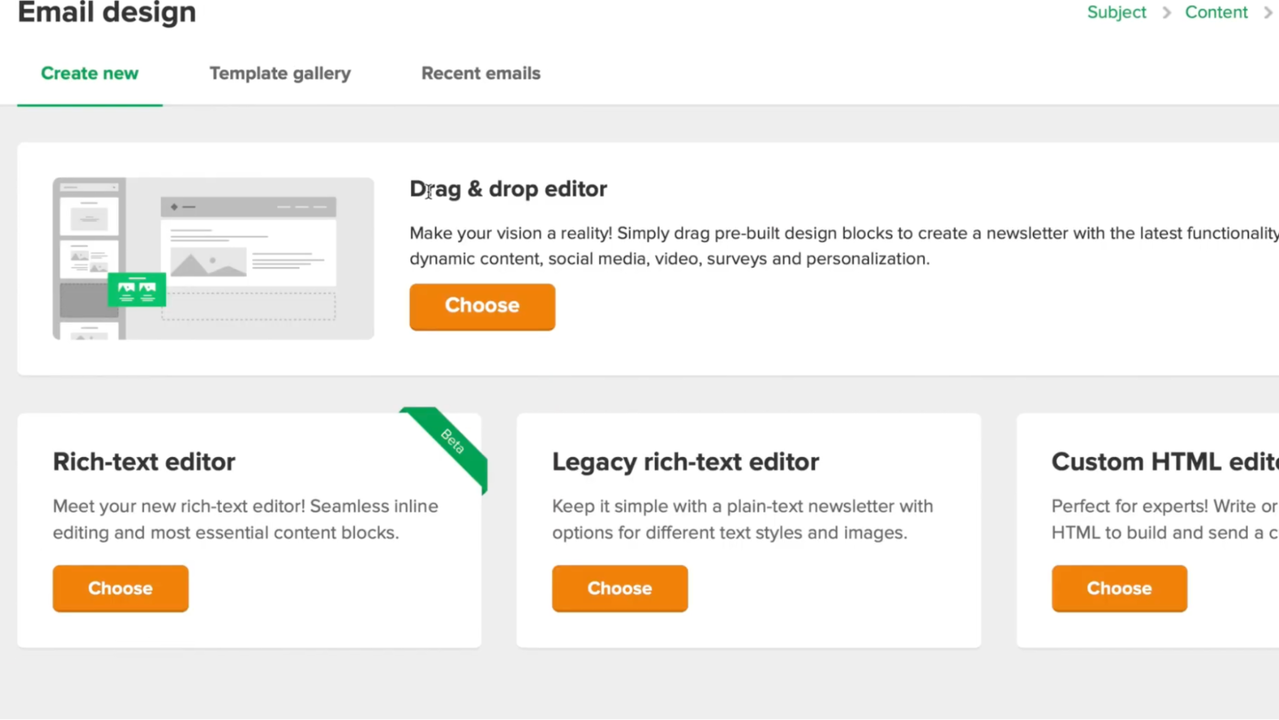Switch to the Template gallery tab
This screenshot has width=1279, height=720.
click(280, 73)
